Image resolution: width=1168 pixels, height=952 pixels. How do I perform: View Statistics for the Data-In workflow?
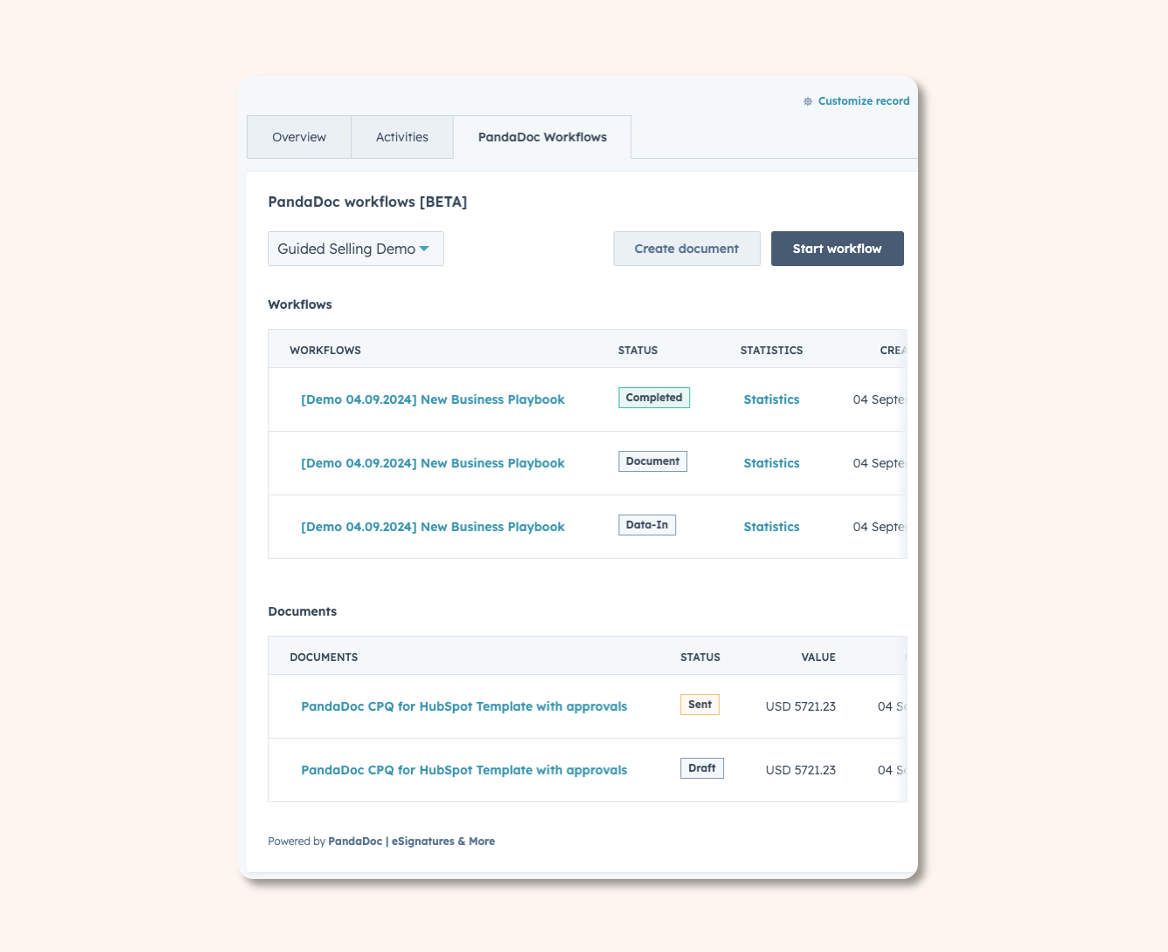(771, 526)
